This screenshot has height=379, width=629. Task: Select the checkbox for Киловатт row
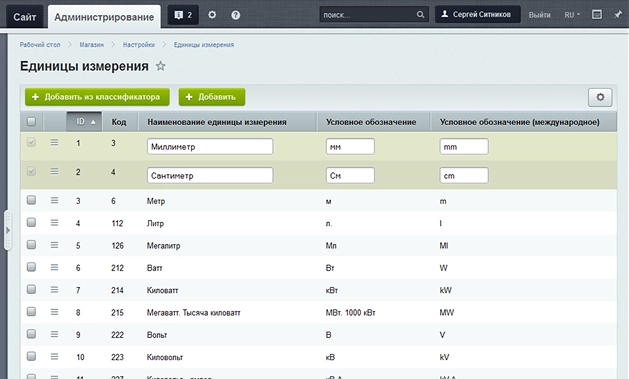tap(31, 289)
